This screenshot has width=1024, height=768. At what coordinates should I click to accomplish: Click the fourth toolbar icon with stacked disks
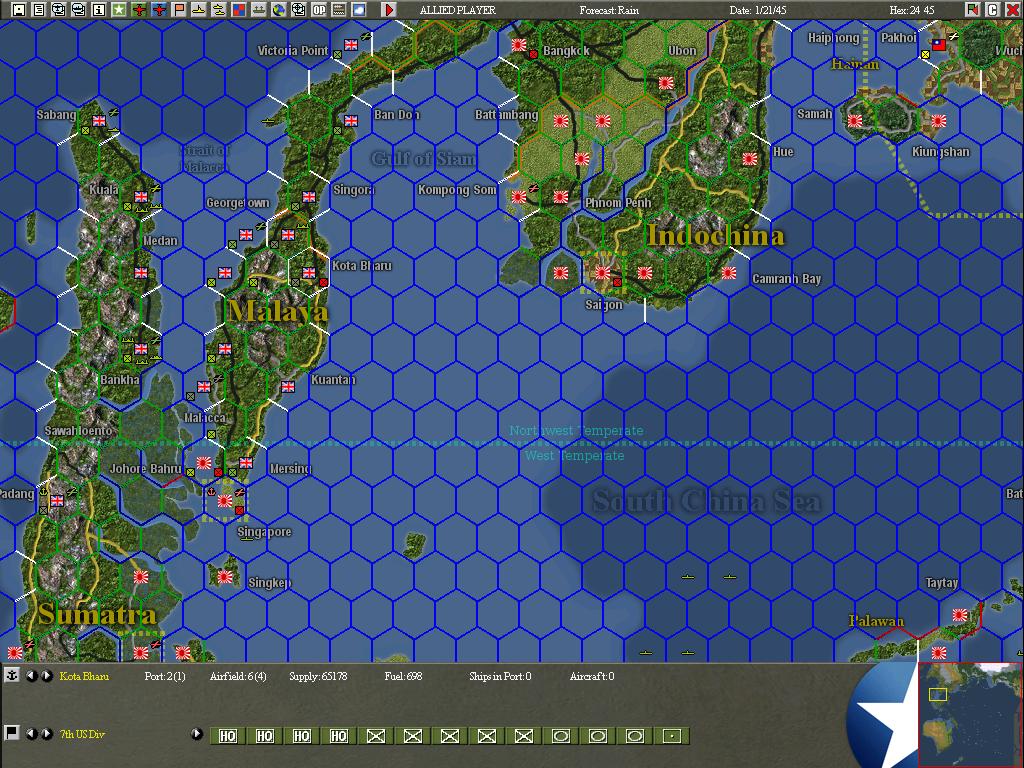click(78, 9)
